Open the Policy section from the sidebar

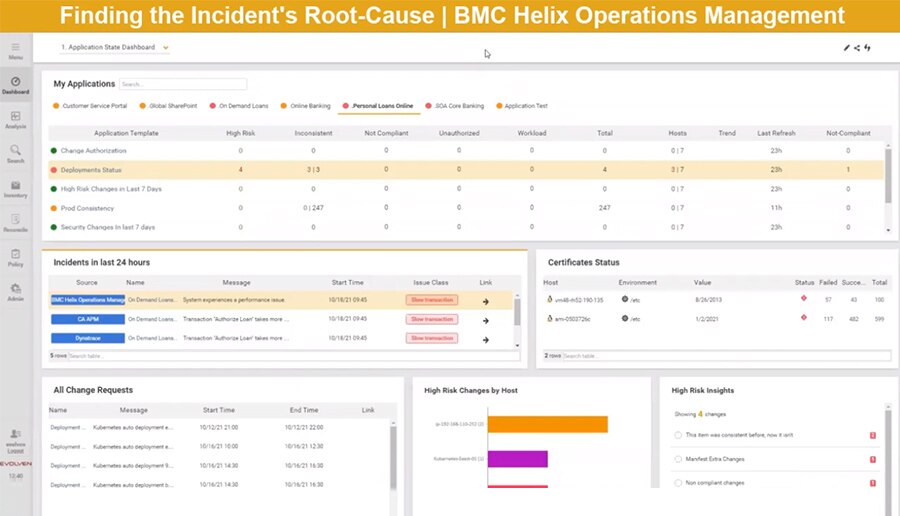[15, 258]
